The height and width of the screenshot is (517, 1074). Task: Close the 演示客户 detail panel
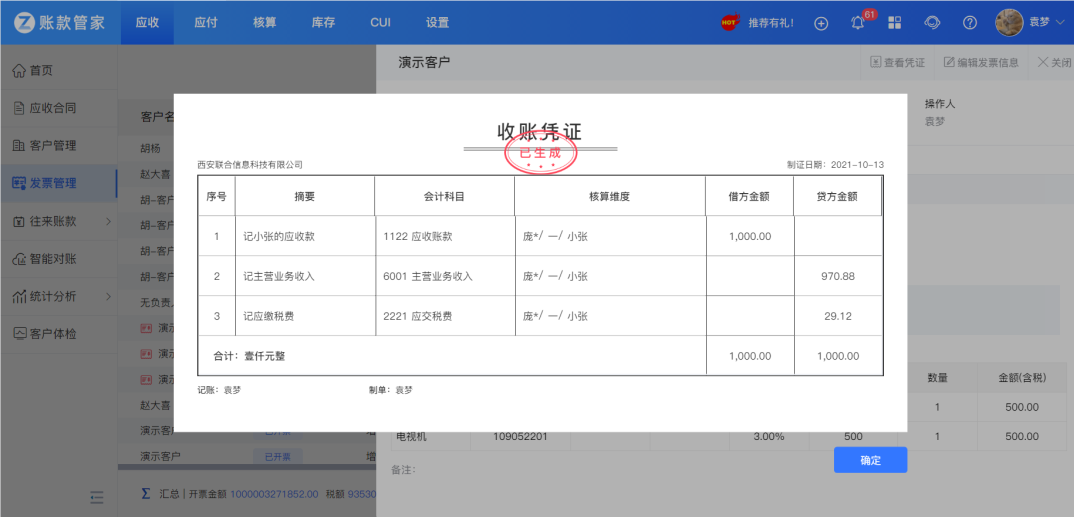coord(1054,62)
